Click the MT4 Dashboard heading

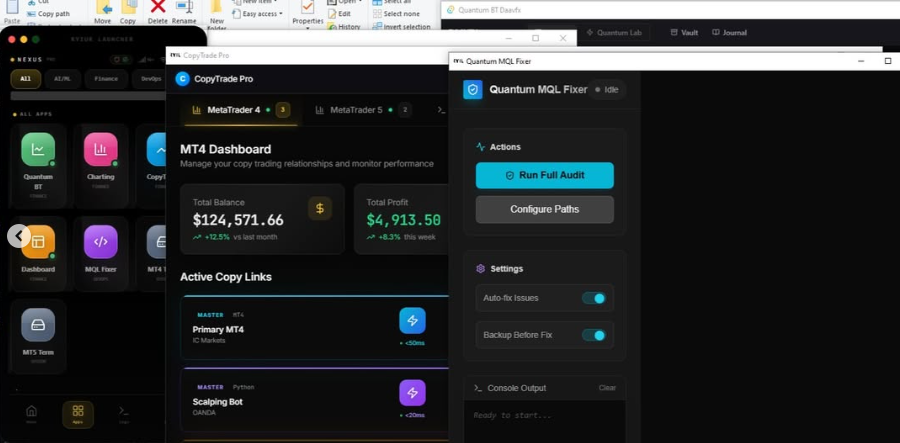[x=226, y=150]
